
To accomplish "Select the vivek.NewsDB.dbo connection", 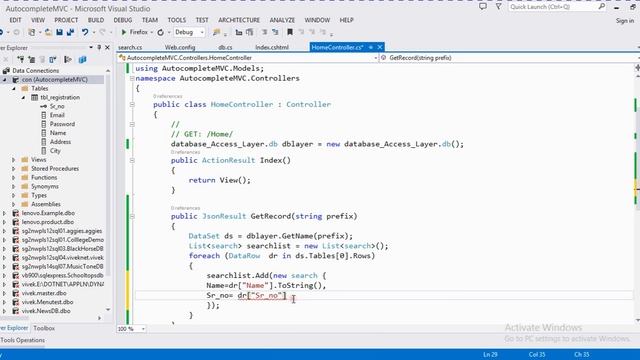I will [46, 311].
